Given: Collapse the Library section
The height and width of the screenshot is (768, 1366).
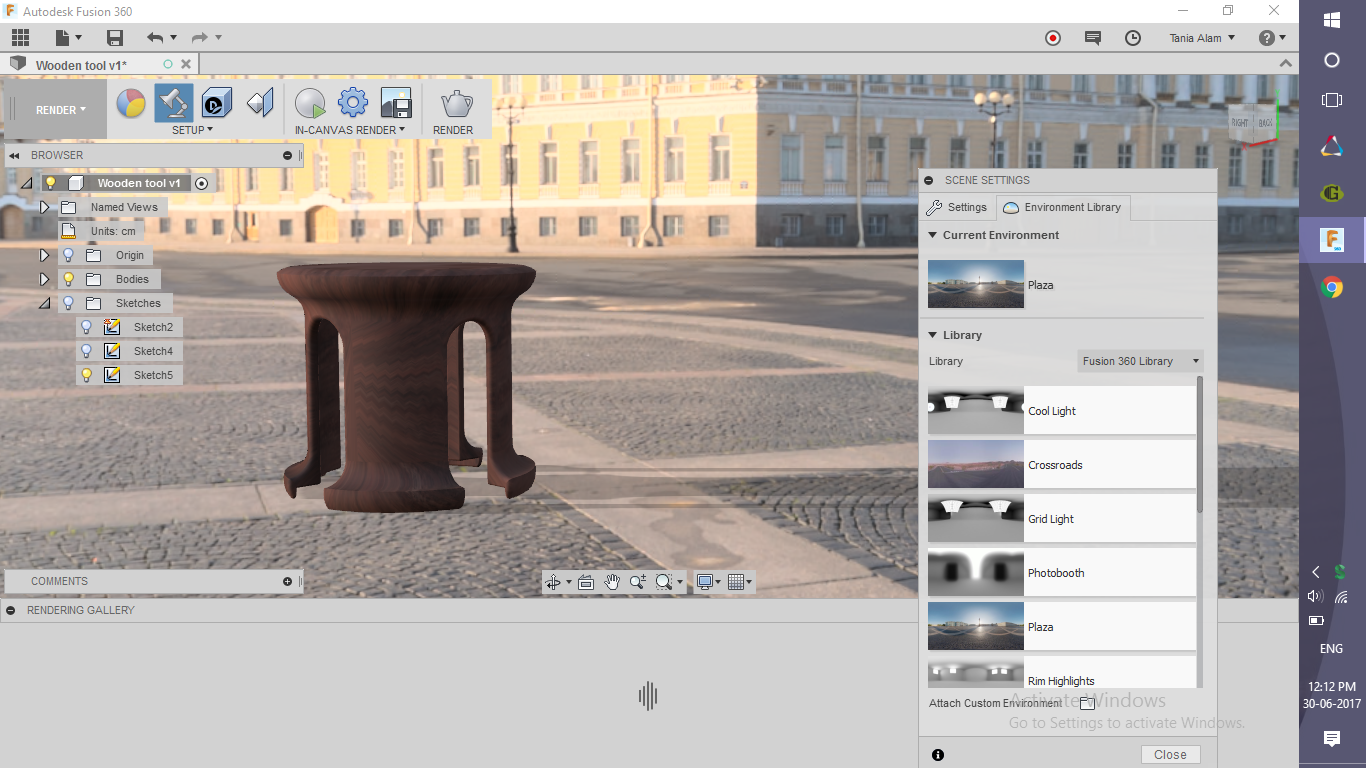Looking at the screenshot, I should (x=932, y=335).
